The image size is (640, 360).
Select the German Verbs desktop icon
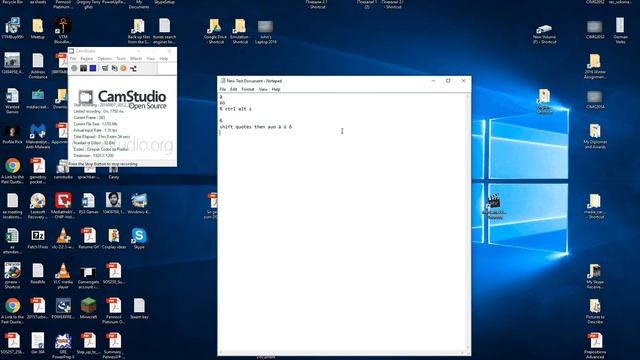click(x=620, y=31)
